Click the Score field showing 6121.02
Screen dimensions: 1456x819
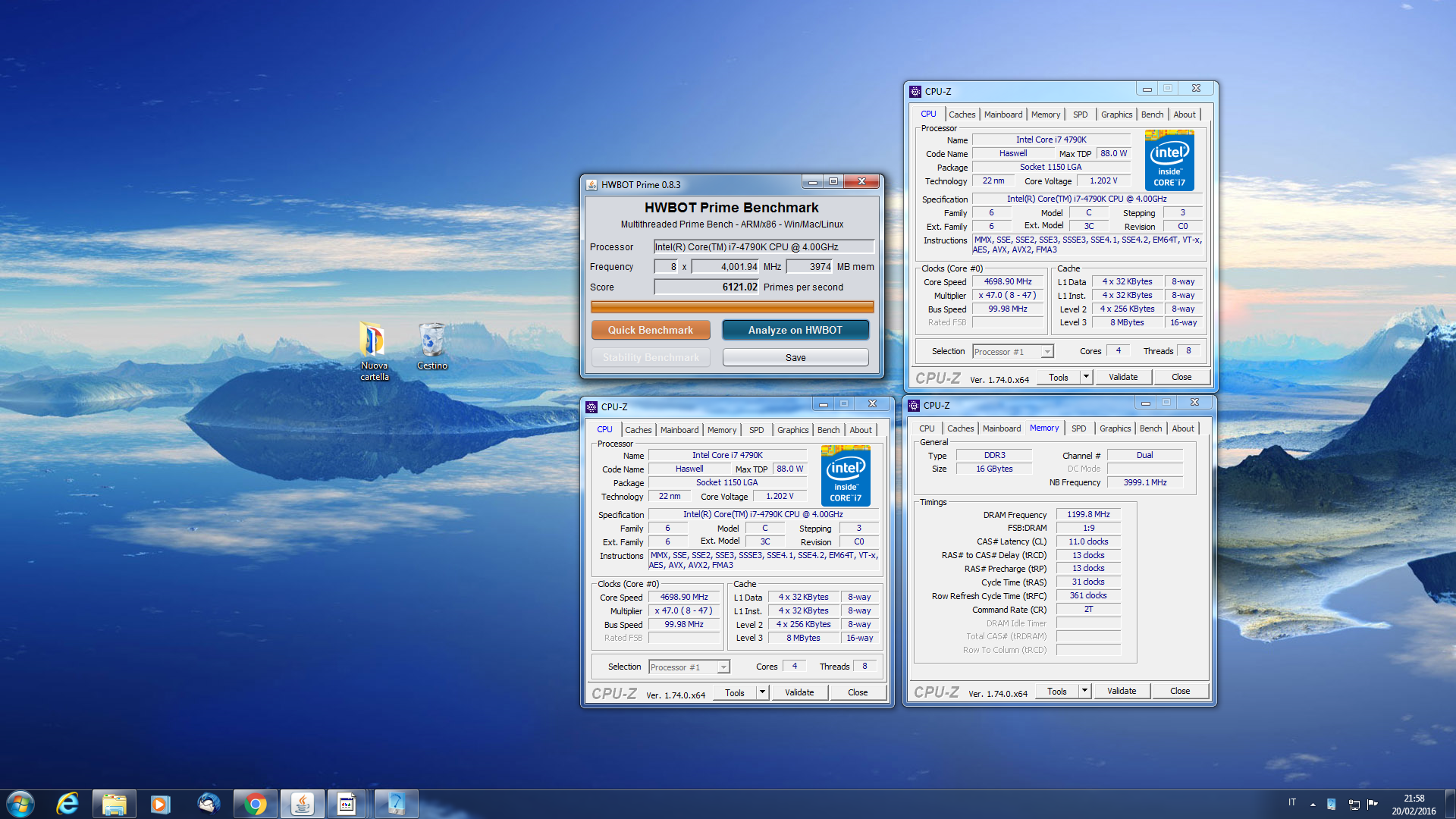pyautogui.click(x=707, y=287)
